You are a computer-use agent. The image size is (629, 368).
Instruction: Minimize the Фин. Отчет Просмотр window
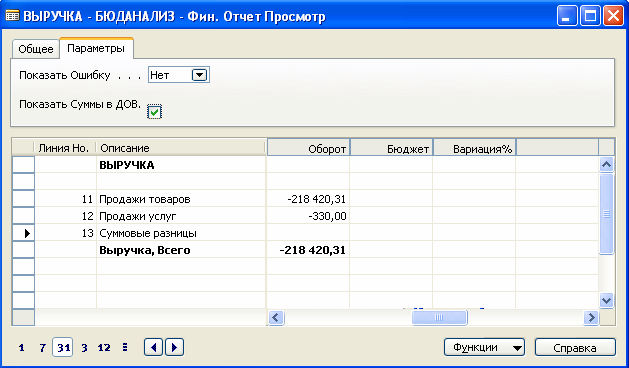567,16
